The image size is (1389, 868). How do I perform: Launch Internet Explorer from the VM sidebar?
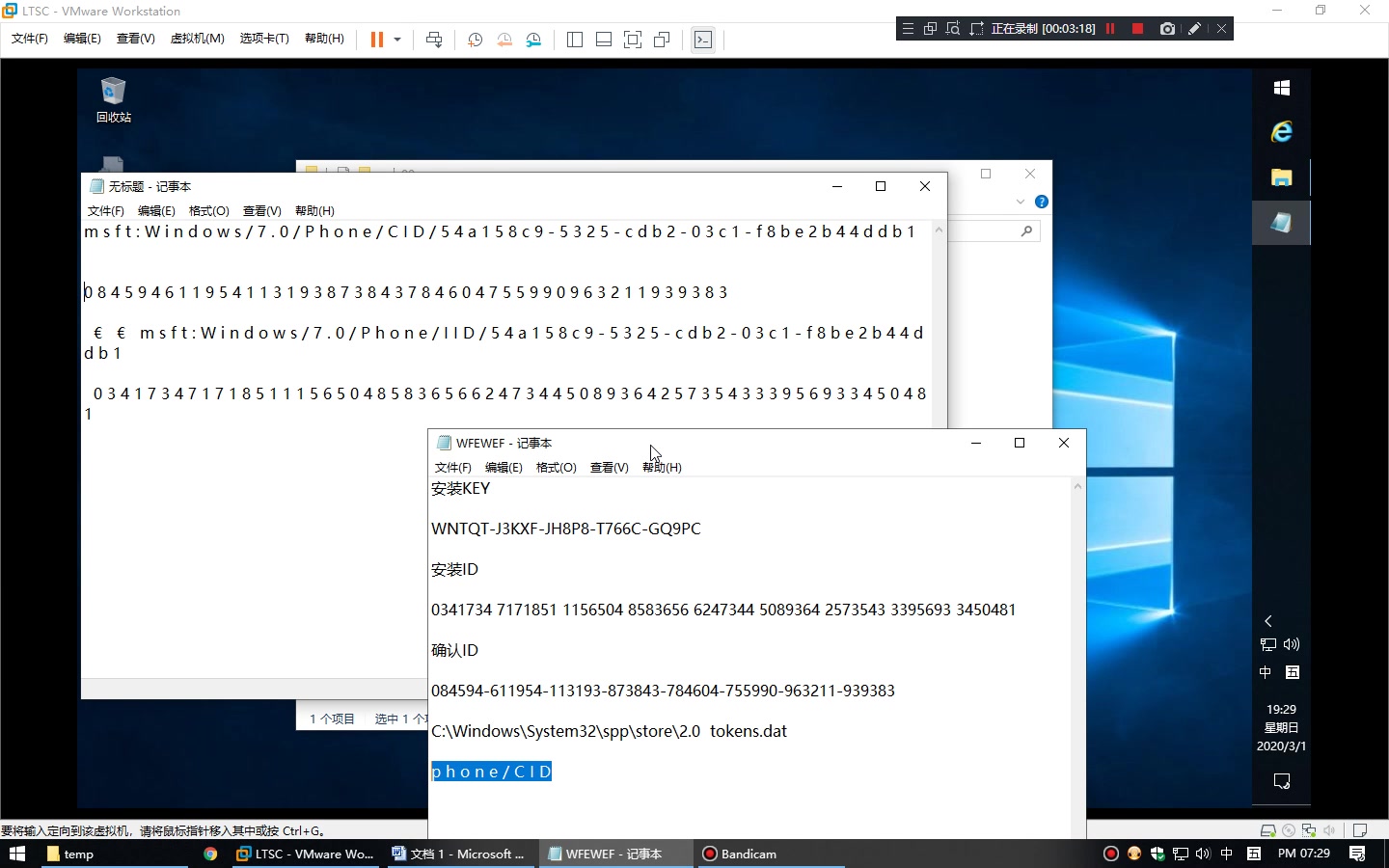(1281, 131)
